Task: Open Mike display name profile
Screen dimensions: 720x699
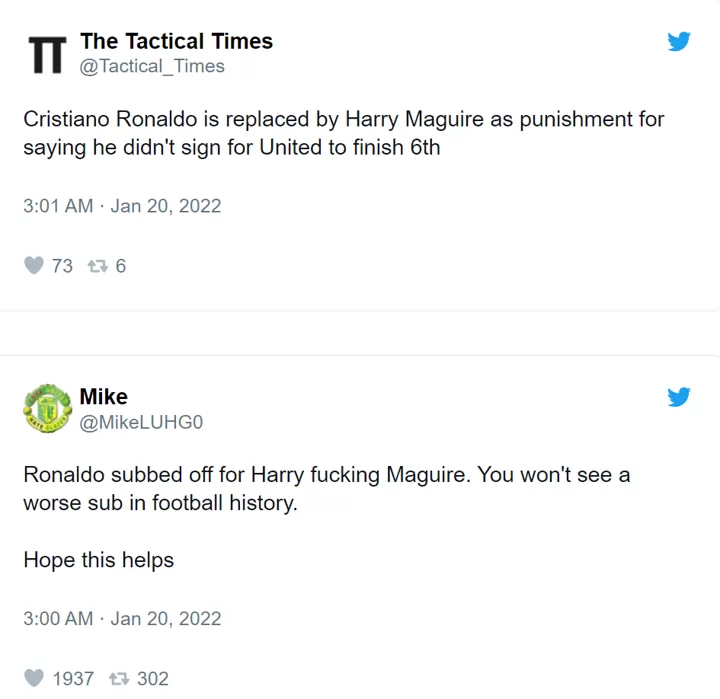Action: point(104,396)
